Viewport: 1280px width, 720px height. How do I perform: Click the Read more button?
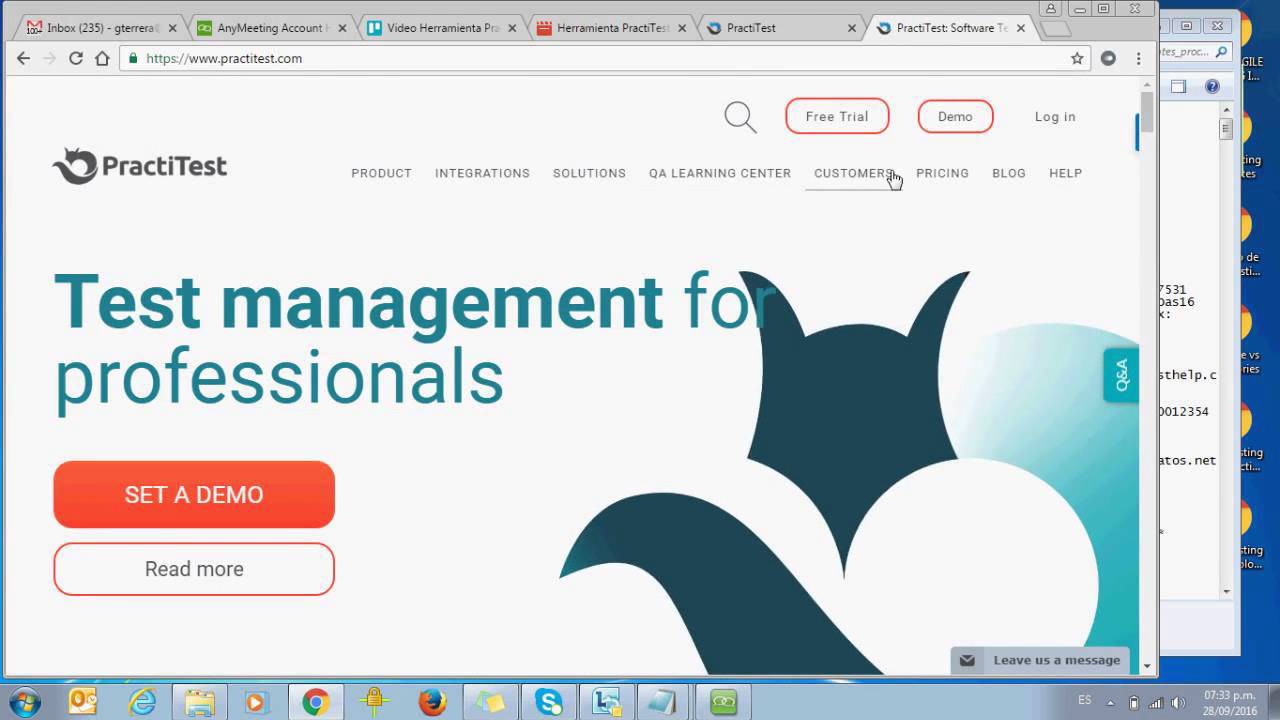[x=194, y=569]
